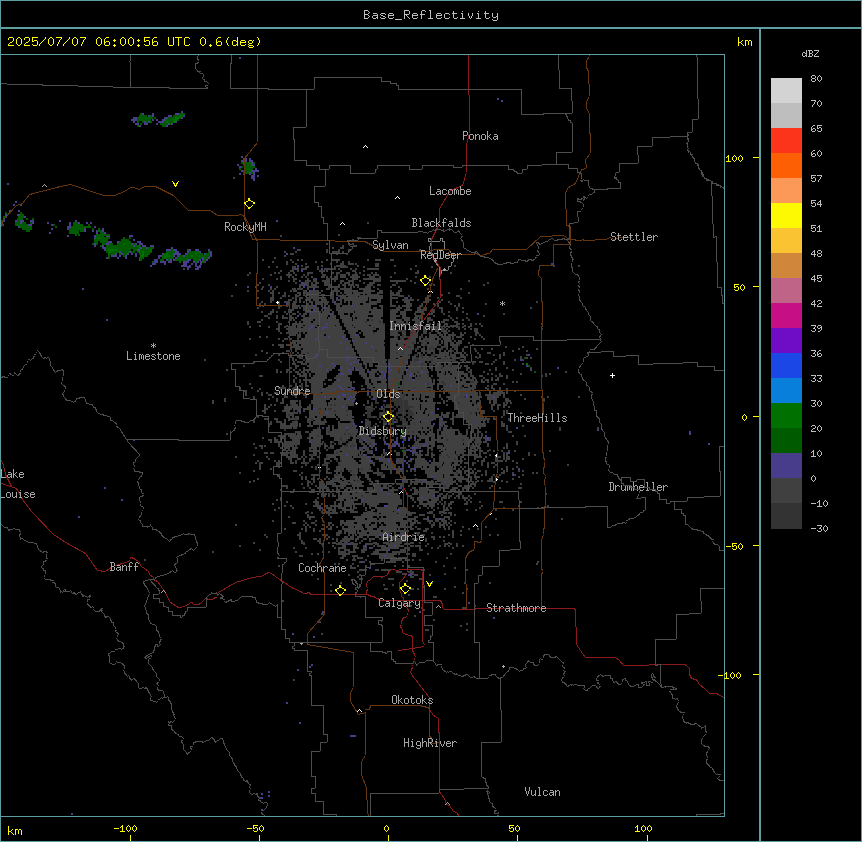Click the yellow diamond marker below RedDeer
The image size is (862, 842).
coord(426,281)
